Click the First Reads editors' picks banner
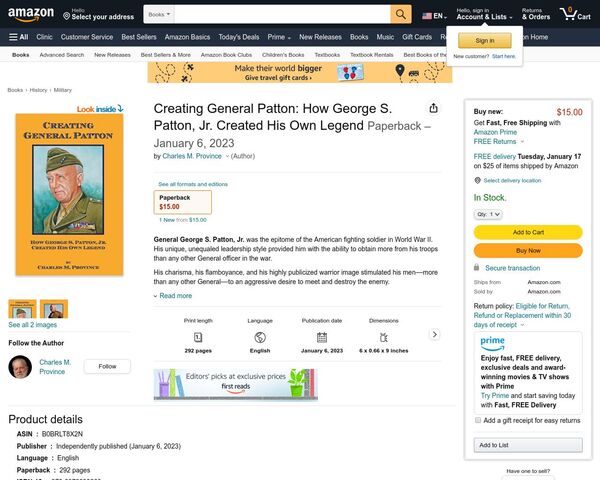Viewport: 600px width, 480px height. (x=235, y=384)
